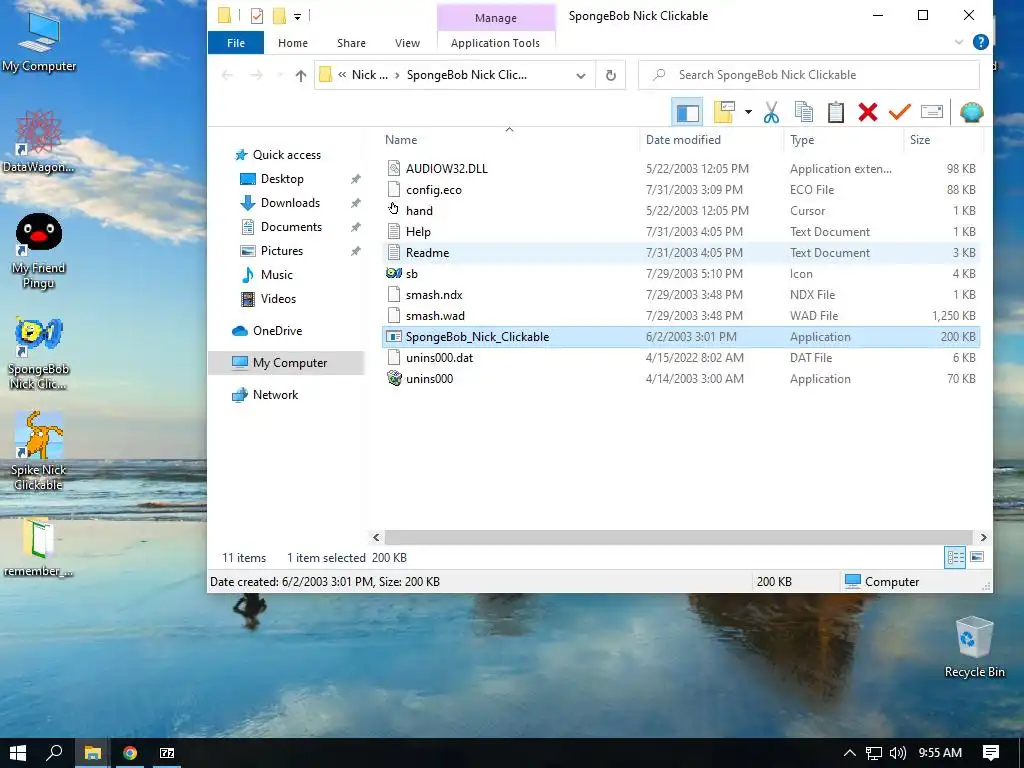
Task: Click the envelope email icon in toolbar
Action: [932, 112]
